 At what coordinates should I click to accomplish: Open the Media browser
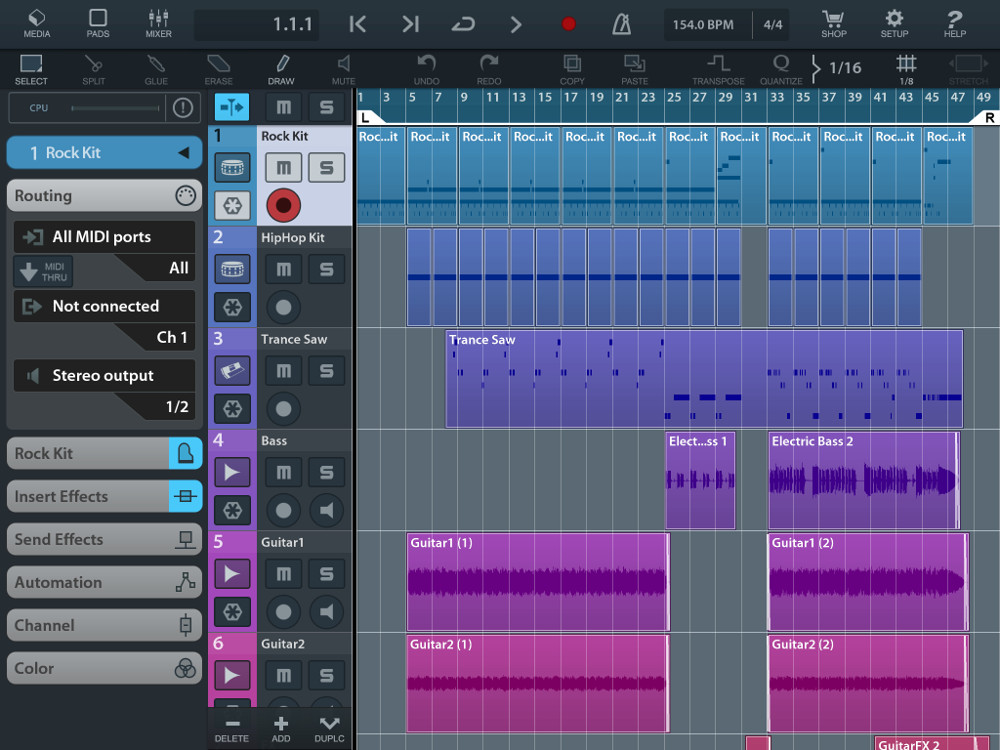[x=36, y=24]
